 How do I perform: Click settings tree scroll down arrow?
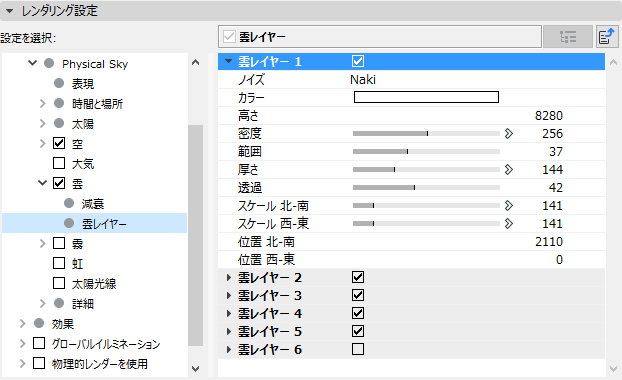[x=196, y=368]
